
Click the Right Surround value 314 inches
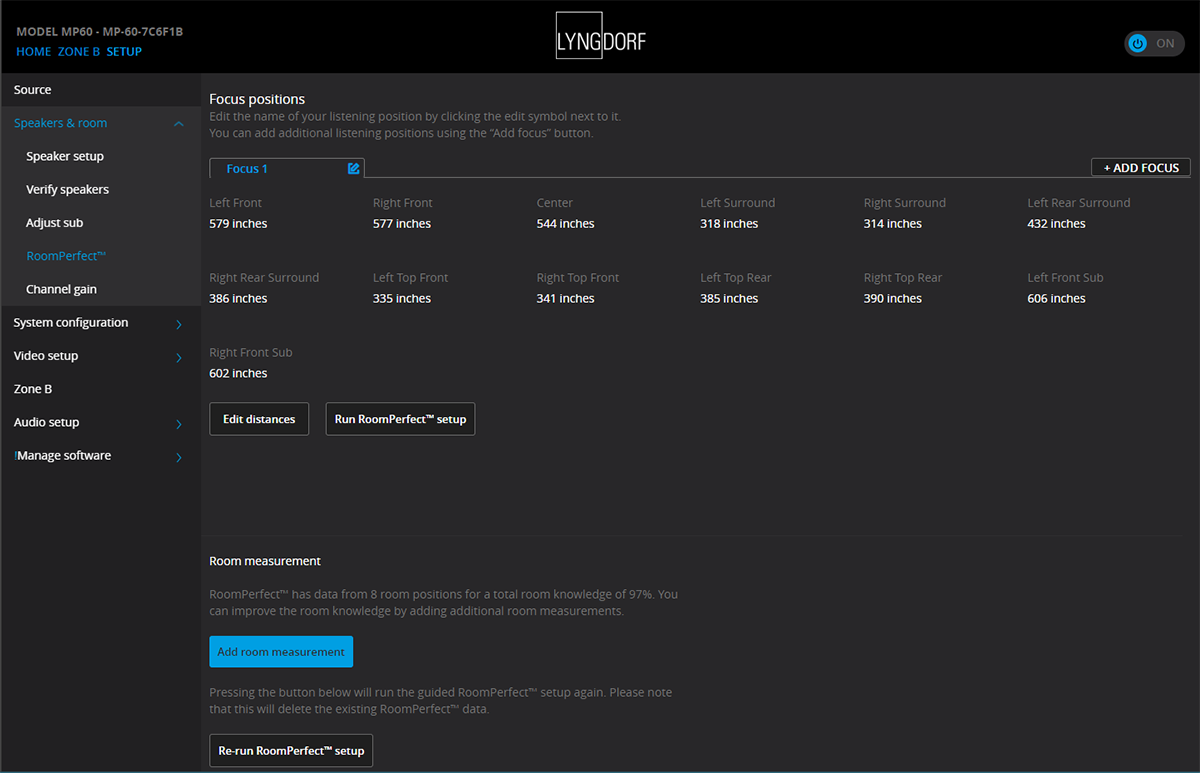893,224
